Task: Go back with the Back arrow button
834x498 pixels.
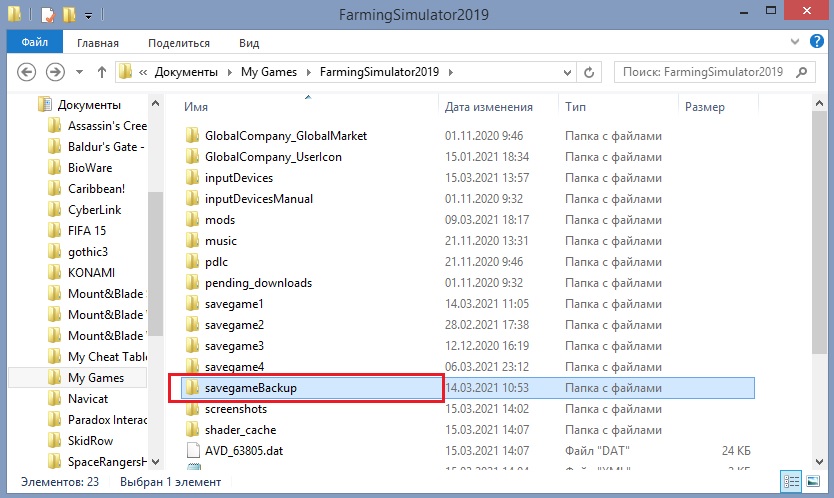Action: click(x=27, y=72)
